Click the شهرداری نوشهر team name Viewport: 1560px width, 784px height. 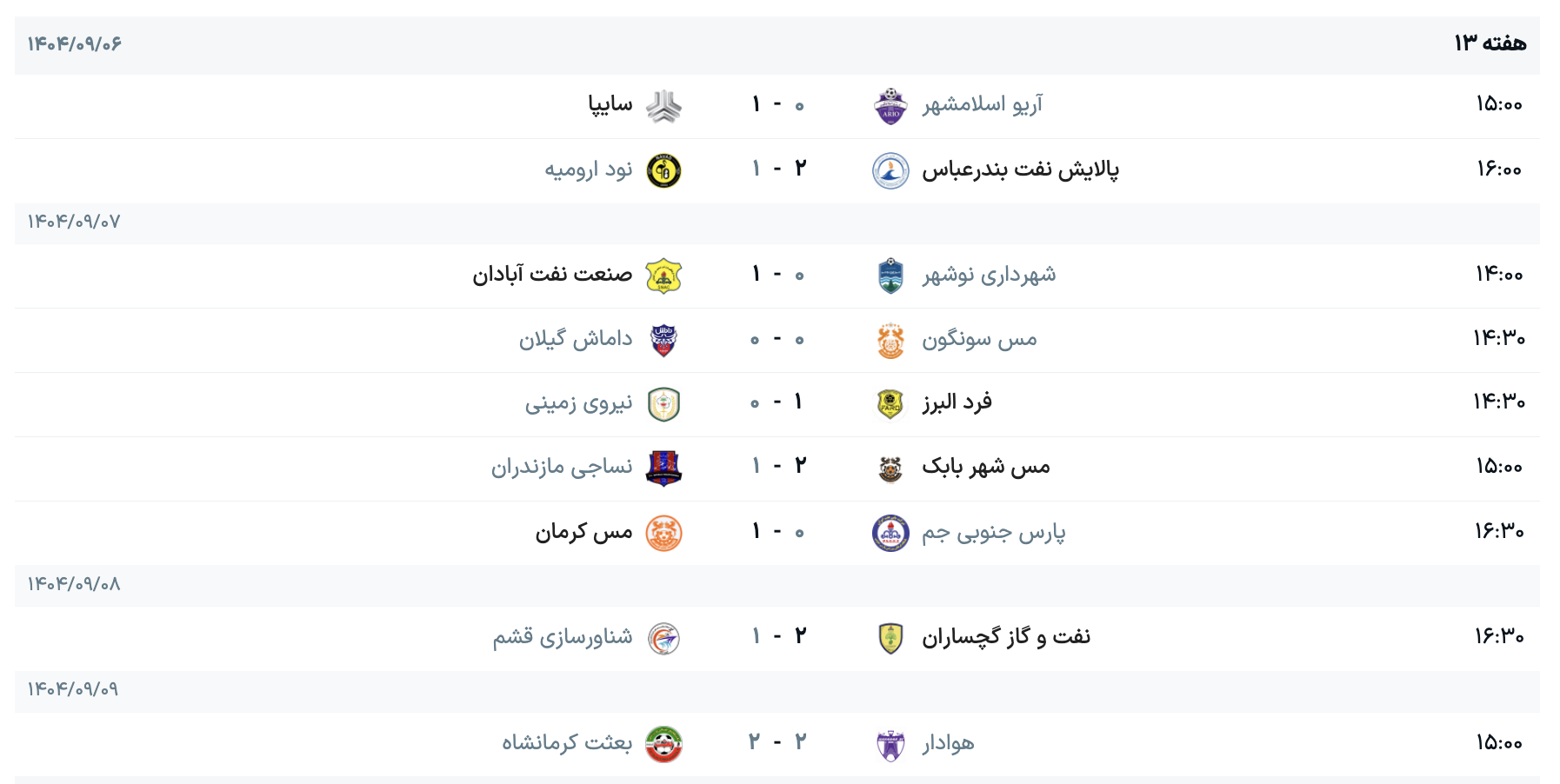[989, 276]
